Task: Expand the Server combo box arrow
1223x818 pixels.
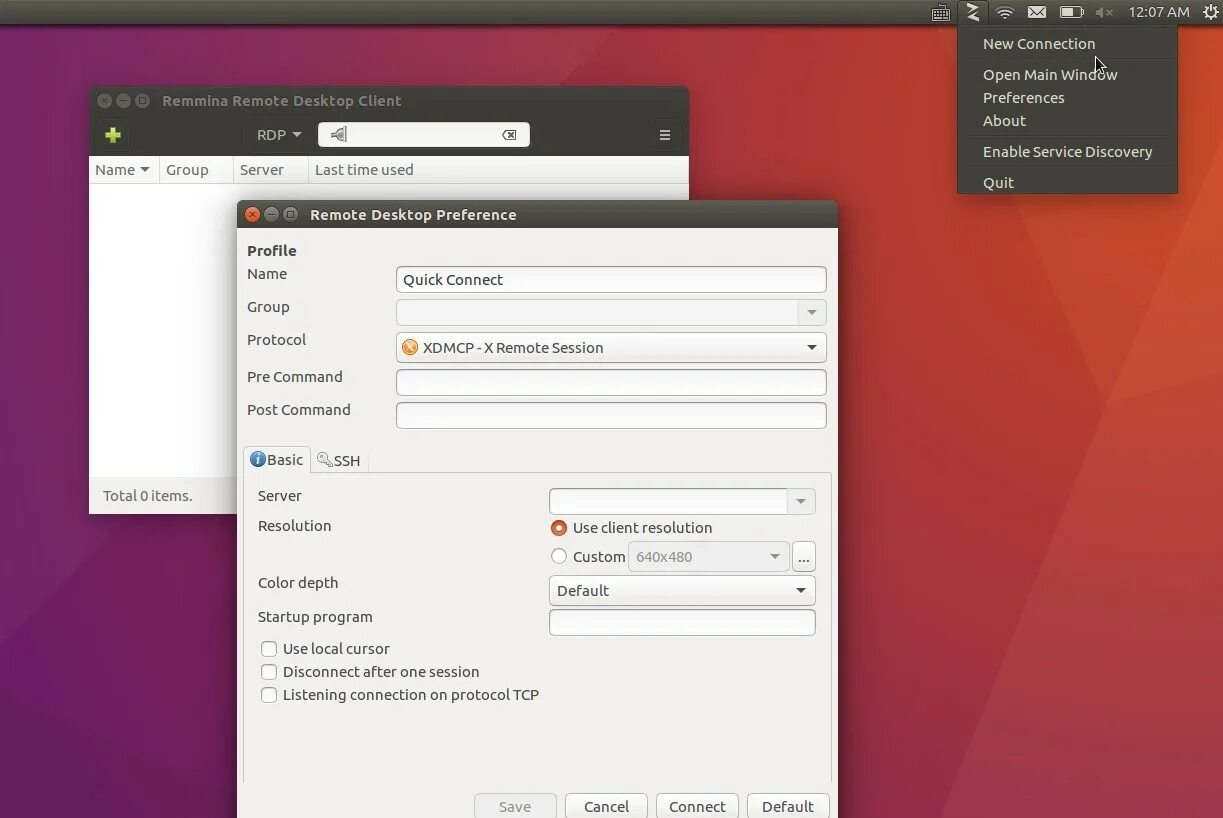Action: 801,501
